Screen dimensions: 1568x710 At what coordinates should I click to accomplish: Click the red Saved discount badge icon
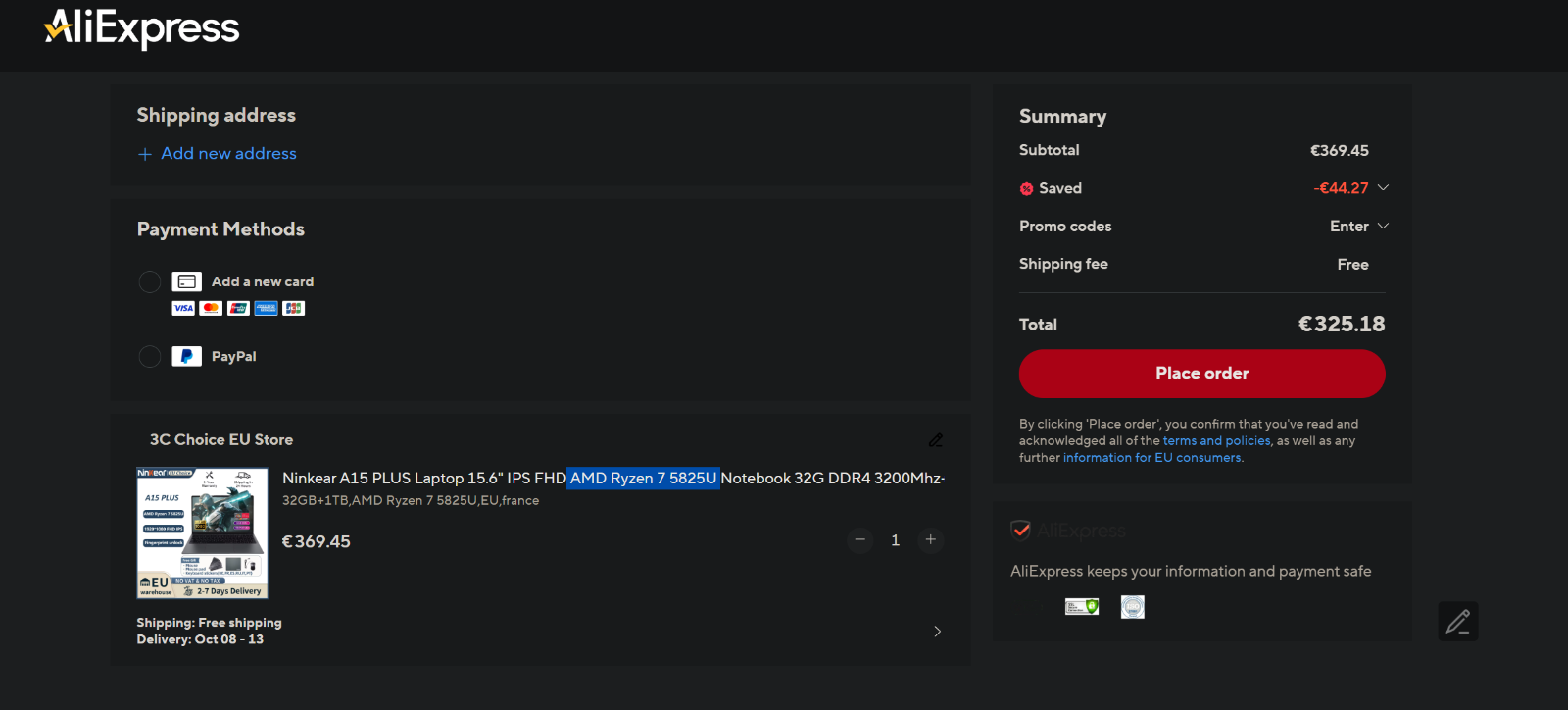click(1026, 189)
